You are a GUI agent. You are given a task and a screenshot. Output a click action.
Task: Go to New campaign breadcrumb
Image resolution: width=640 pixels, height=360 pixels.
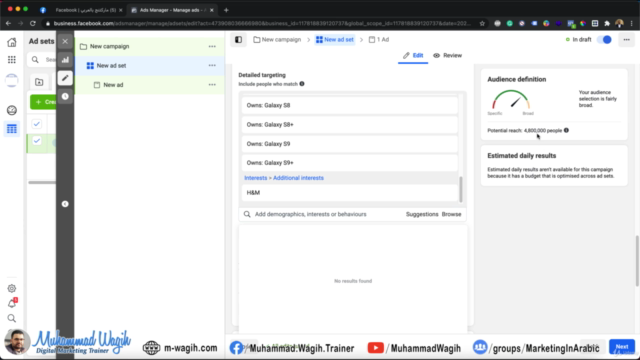coord(277,40)
